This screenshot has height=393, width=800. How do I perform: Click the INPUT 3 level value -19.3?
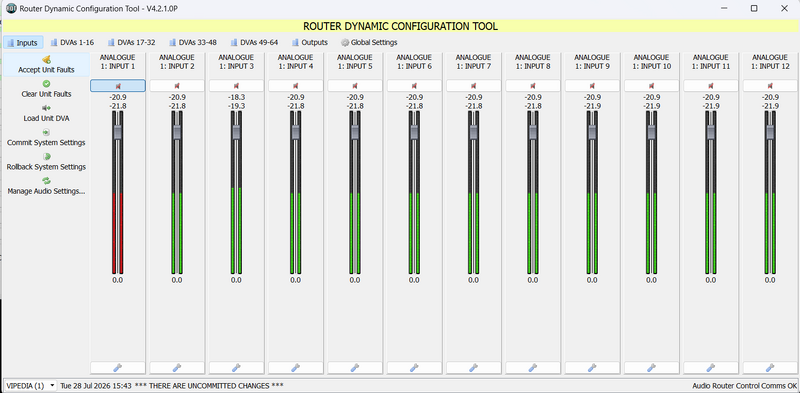click(x=236, y=106)
